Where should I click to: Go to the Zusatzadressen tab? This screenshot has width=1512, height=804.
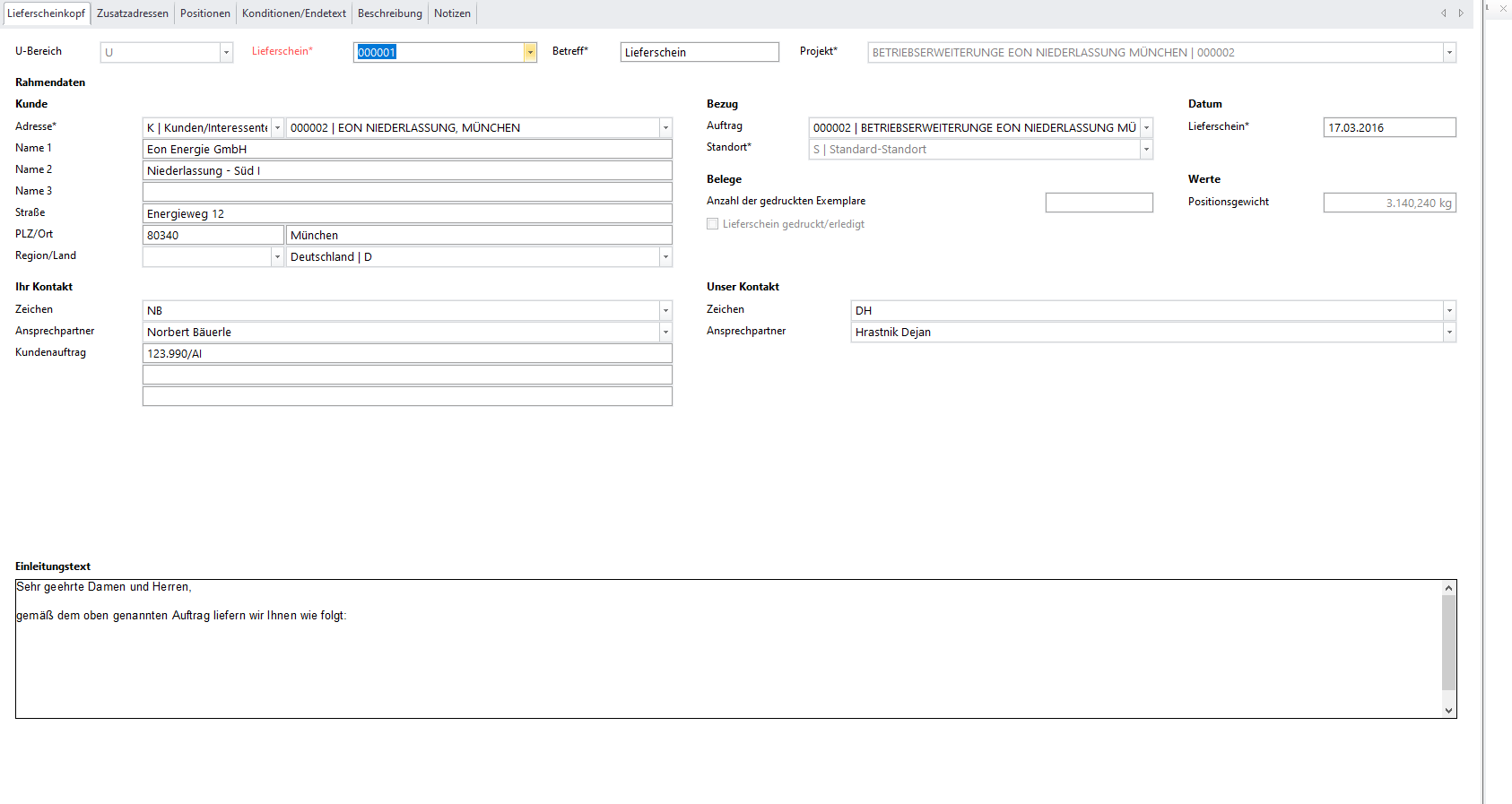[x=133, y=13]
